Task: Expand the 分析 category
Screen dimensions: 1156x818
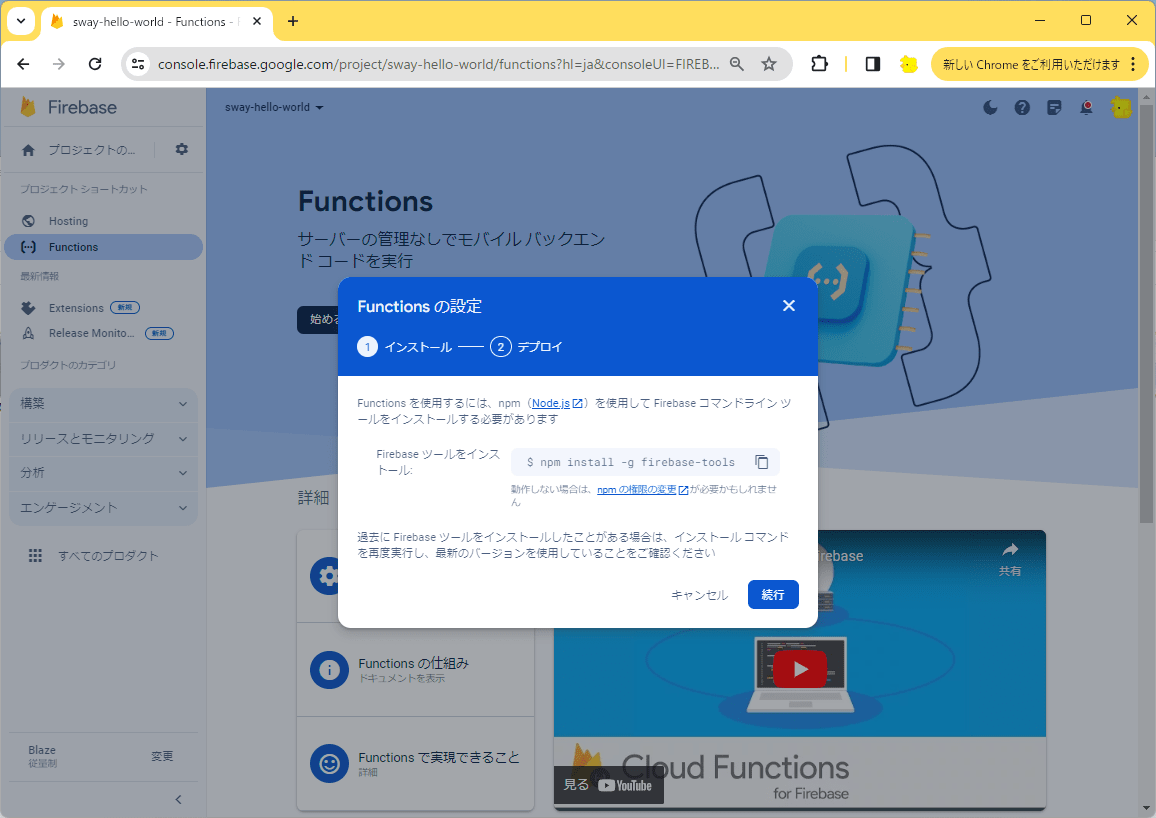Action: pyautogui.click(x=103, y=473)
